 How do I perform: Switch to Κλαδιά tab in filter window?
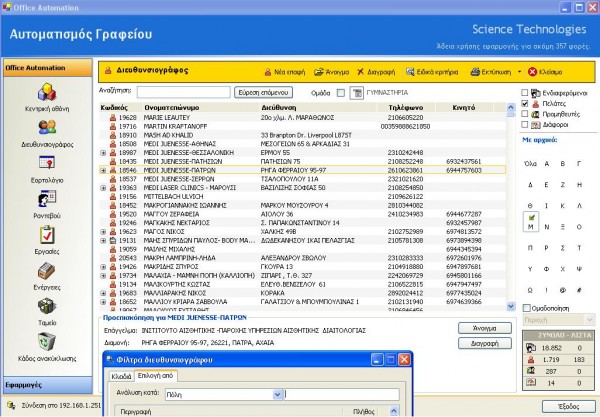click(121, 376)
